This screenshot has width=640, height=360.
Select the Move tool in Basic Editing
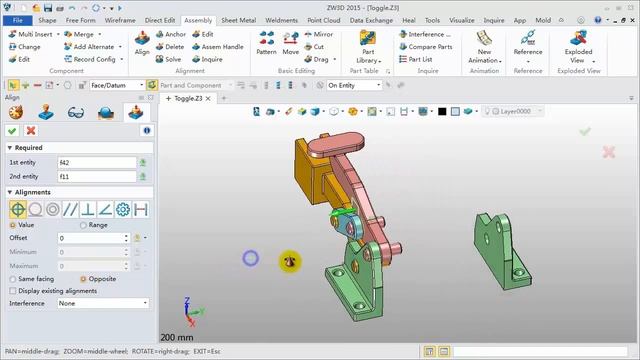click(291, 43)
